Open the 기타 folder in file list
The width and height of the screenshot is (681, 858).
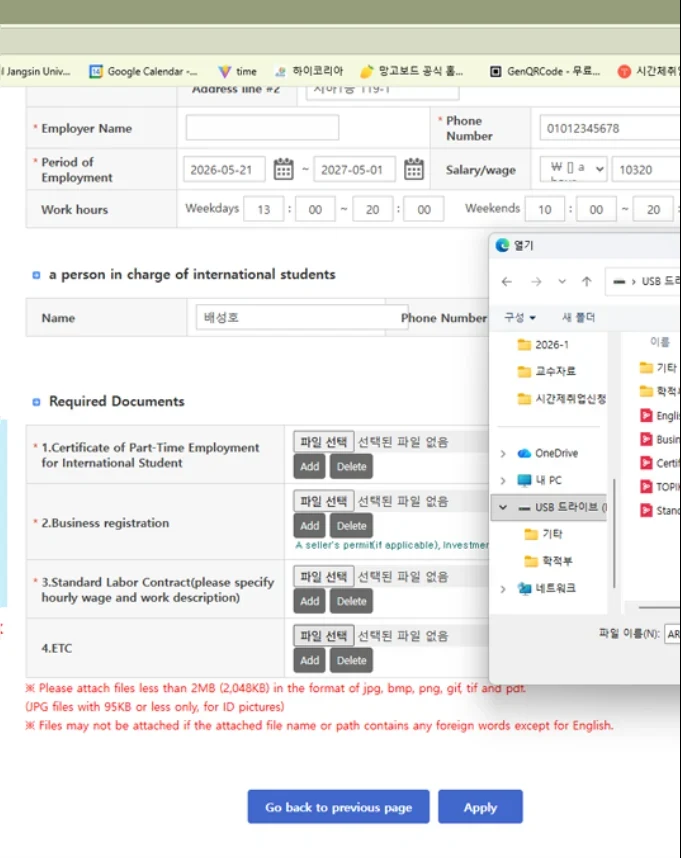tap(659, 368)
